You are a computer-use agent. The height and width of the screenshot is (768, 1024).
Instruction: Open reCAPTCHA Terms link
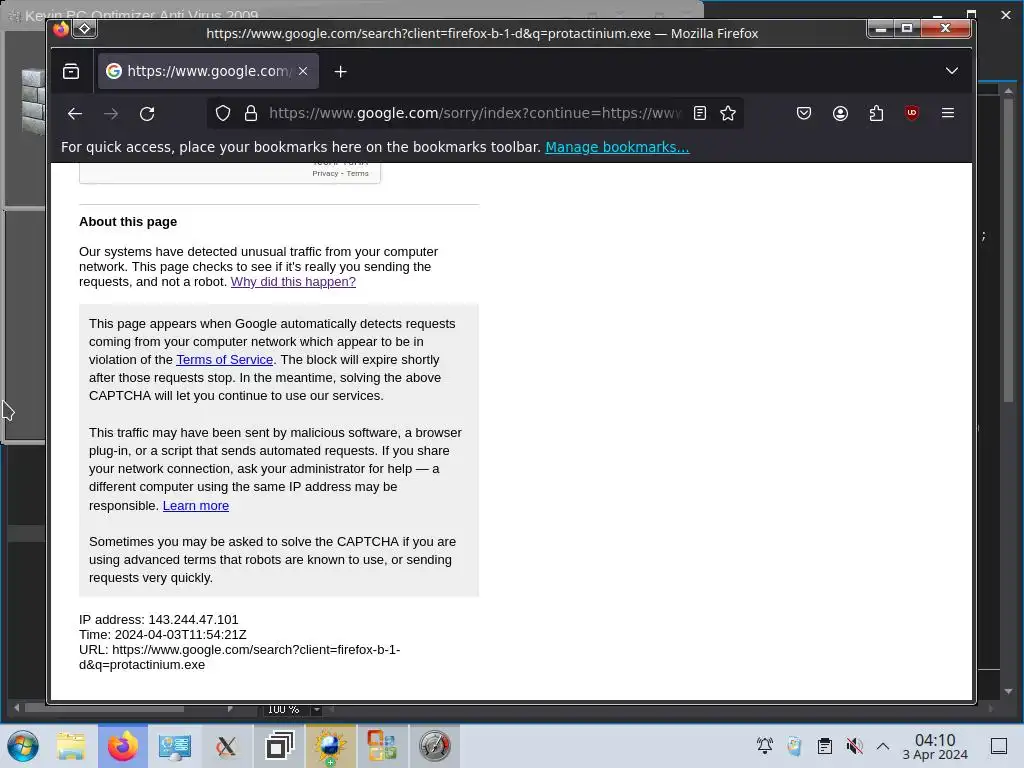[x=357, y=173]
